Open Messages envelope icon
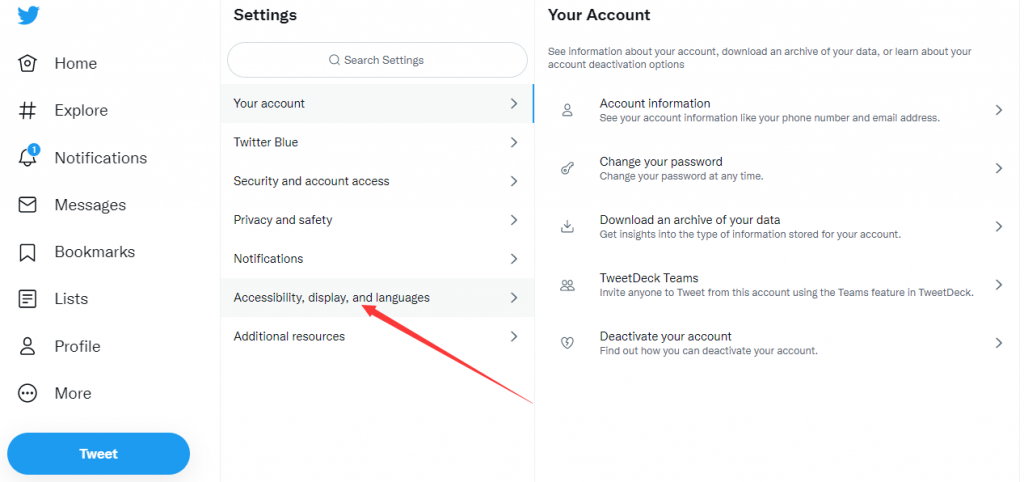Screen dimensions: 1024x482 point(27,205)
